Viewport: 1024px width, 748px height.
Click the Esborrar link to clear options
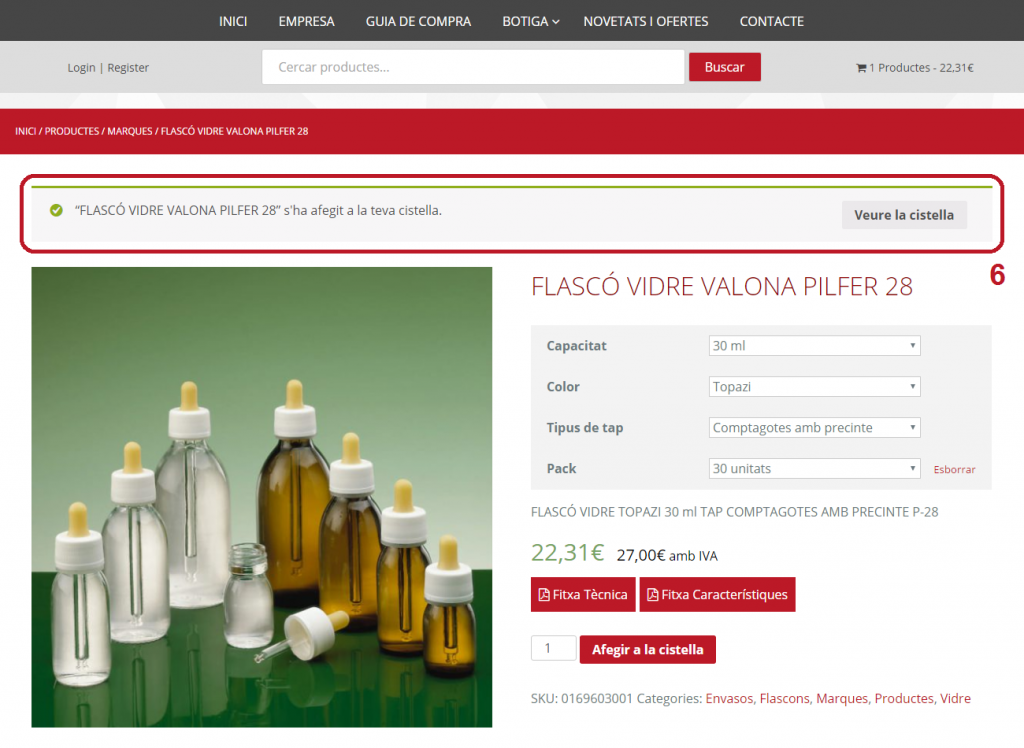click(954, 470)
